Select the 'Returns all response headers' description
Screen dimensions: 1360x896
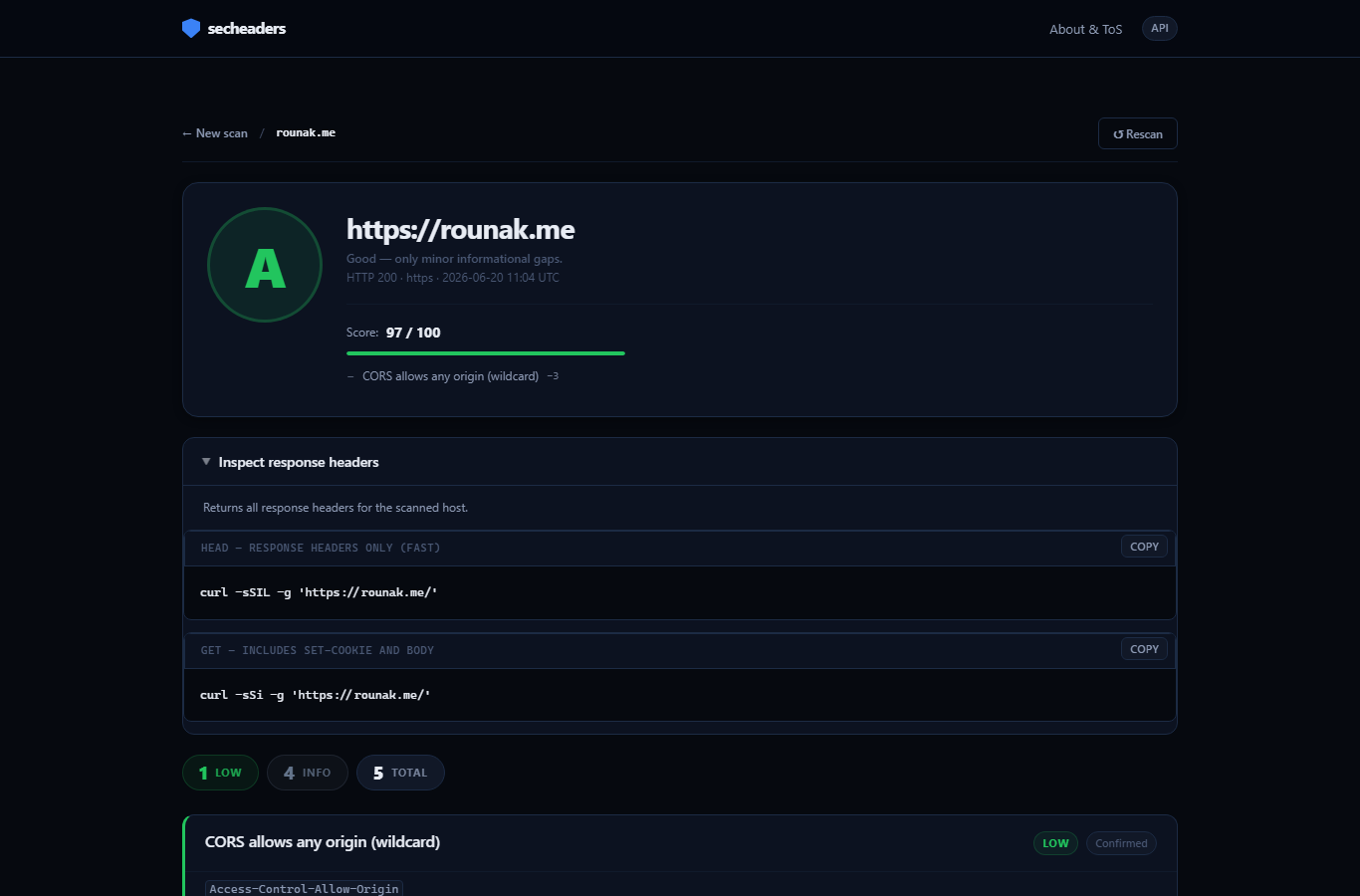[x=336, y=508]
